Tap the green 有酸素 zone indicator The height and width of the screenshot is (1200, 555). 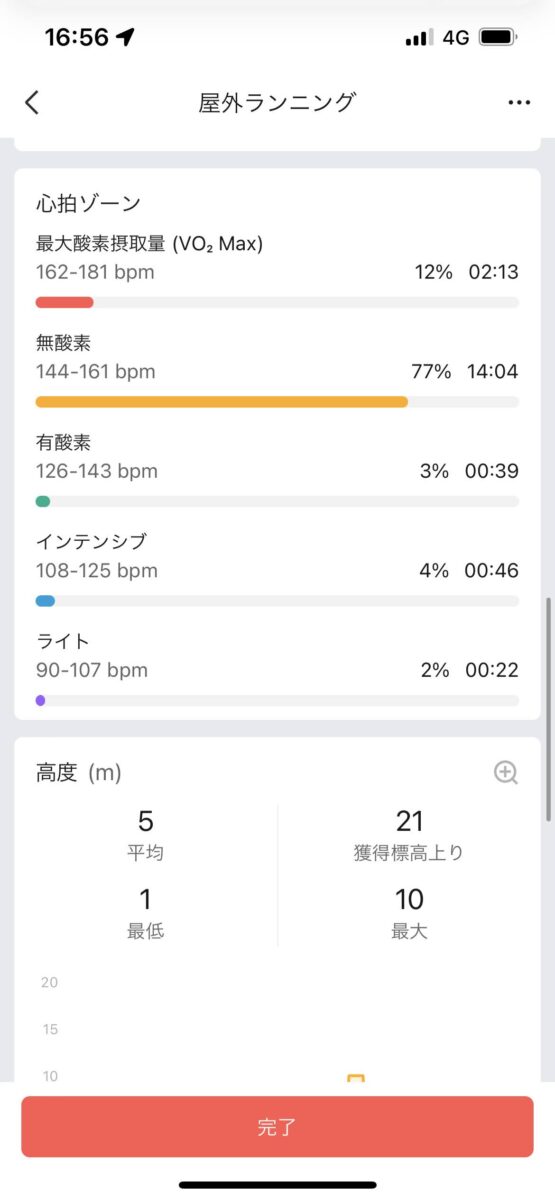click(x=43, y=501)
